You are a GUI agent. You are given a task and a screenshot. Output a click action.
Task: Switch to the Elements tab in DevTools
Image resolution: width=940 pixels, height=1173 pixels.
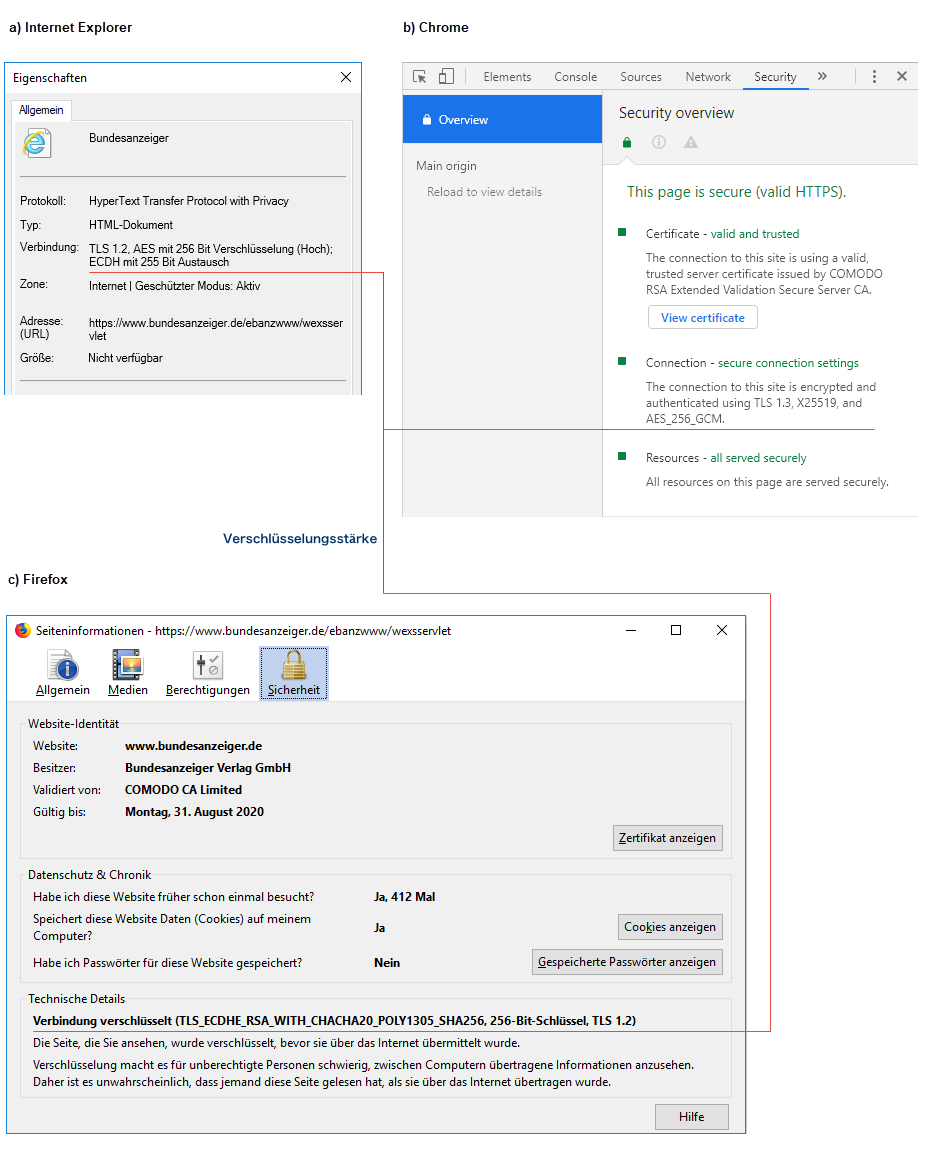[x=507, y=77]
